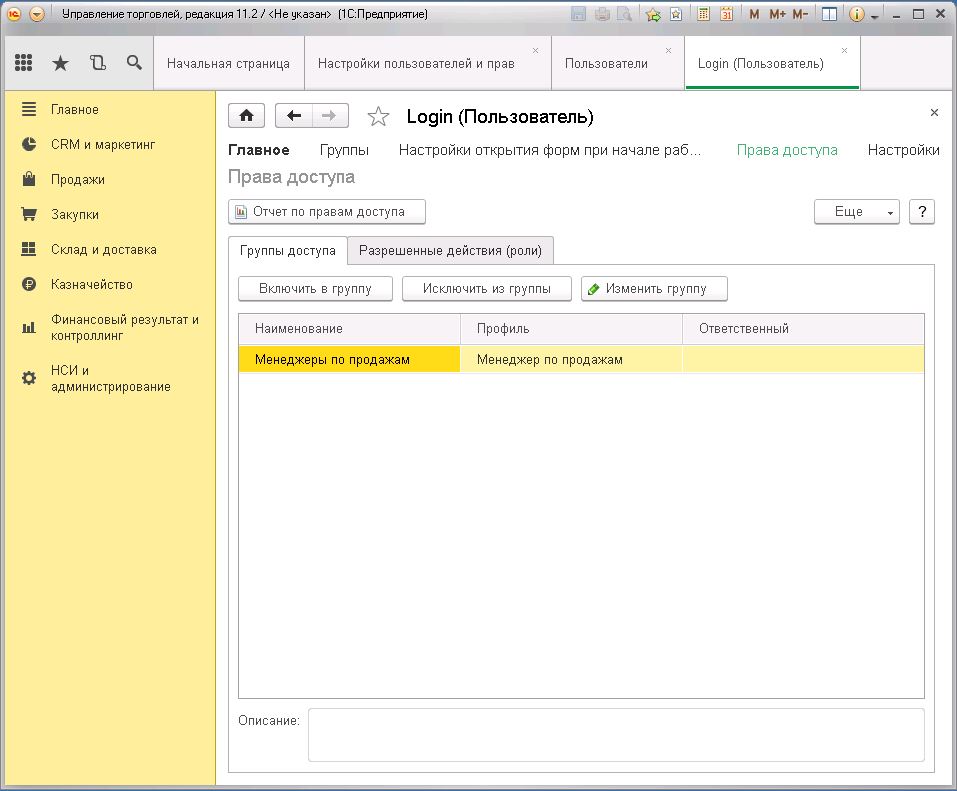Select the Менеджеры по продажам row cell

pyautogui.click(x=349, y=359)
